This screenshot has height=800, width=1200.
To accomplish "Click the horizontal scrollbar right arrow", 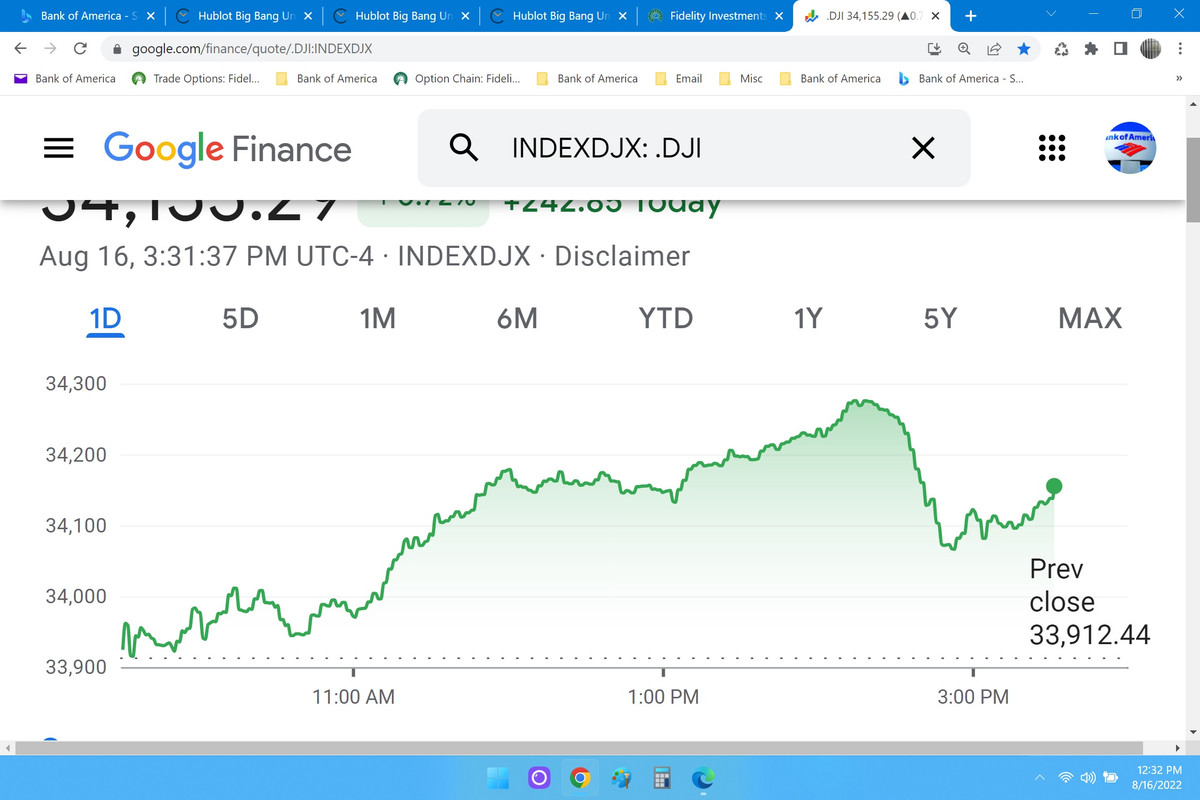I will click(1177, 748).
